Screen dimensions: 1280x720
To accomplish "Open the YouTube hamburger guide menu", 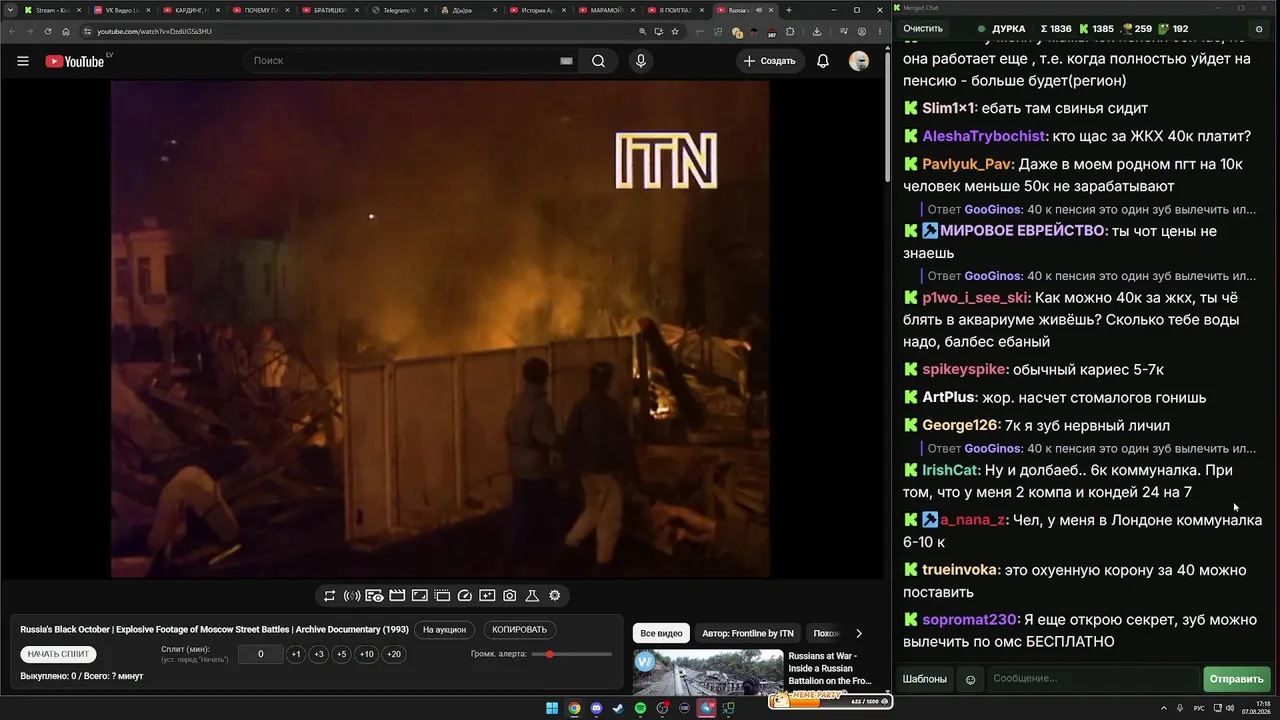I will point(23,61).
